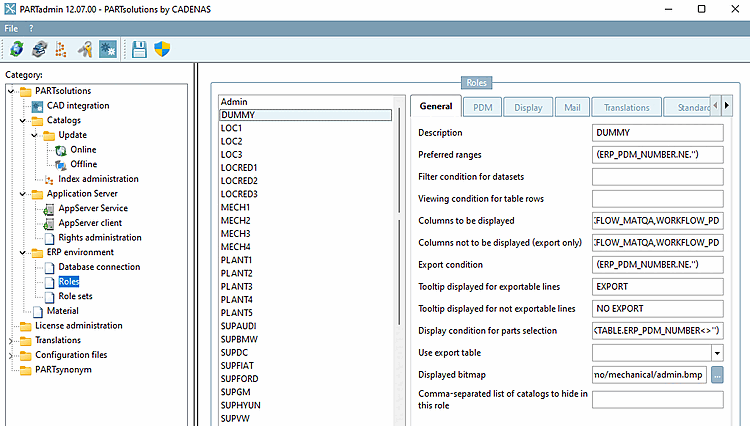Switch to the Translations tab
The image size is (750, 426).
click(627, 108)
